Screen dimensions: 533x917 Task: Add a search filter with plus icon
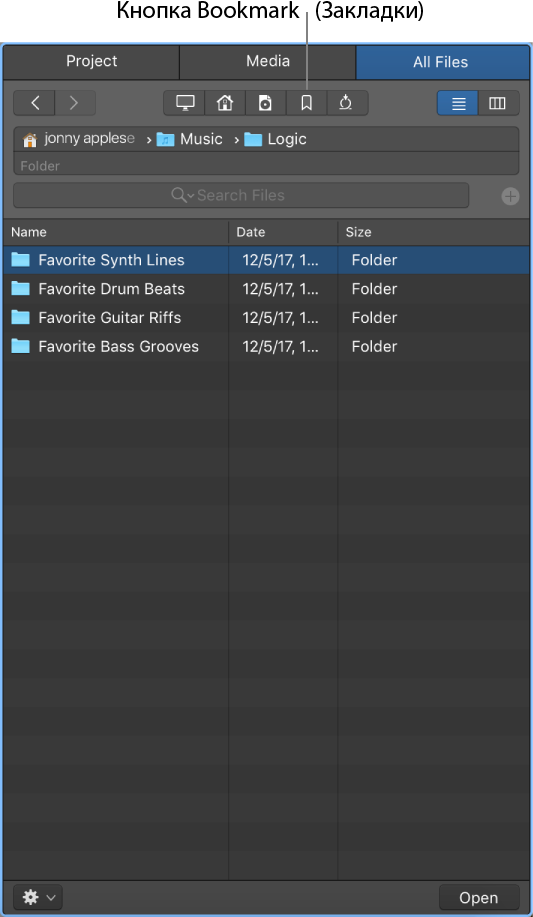(x=510, y=196)
